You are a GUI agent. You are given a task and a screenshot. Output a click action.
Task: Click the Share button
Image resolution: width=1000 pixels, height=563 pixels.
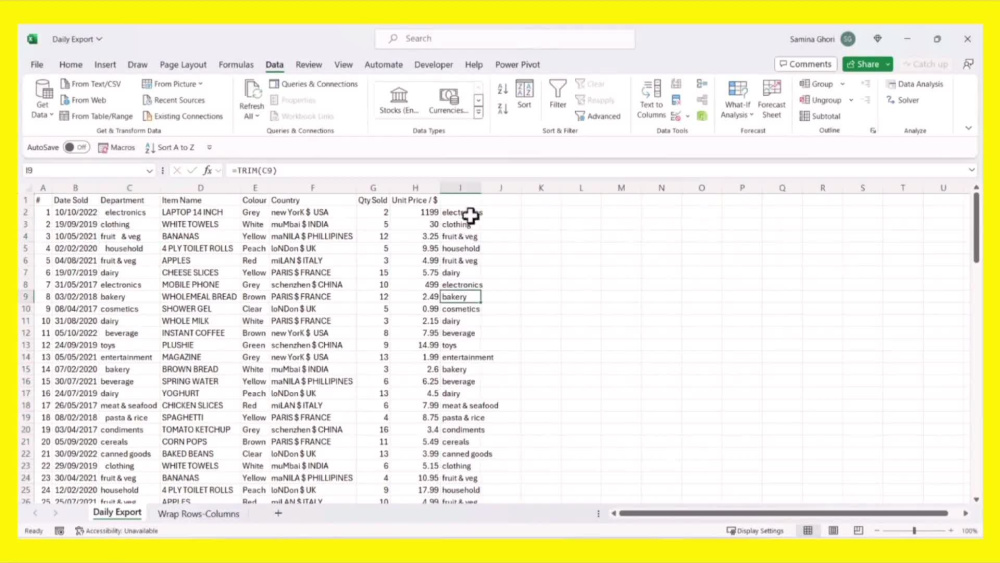pyautogui.click(x=862, y=64)
